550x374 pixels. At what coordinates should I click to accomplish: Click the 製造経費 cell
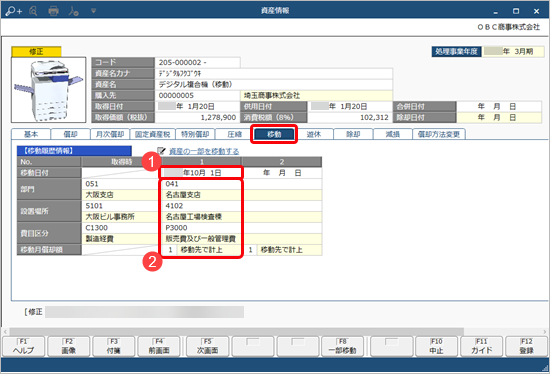point(121,239)
